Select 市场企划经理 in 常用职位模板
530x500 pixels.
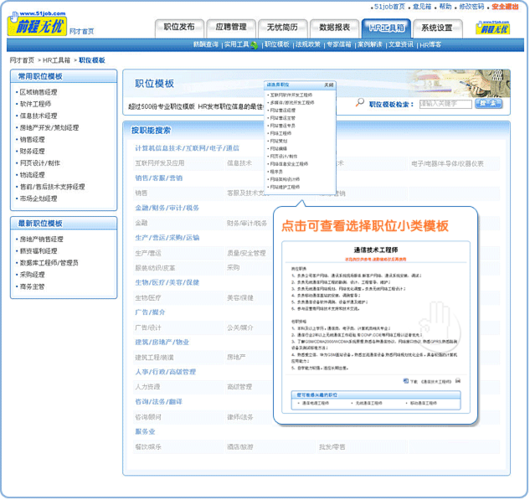pyautogui.click(x=38, y=198)
